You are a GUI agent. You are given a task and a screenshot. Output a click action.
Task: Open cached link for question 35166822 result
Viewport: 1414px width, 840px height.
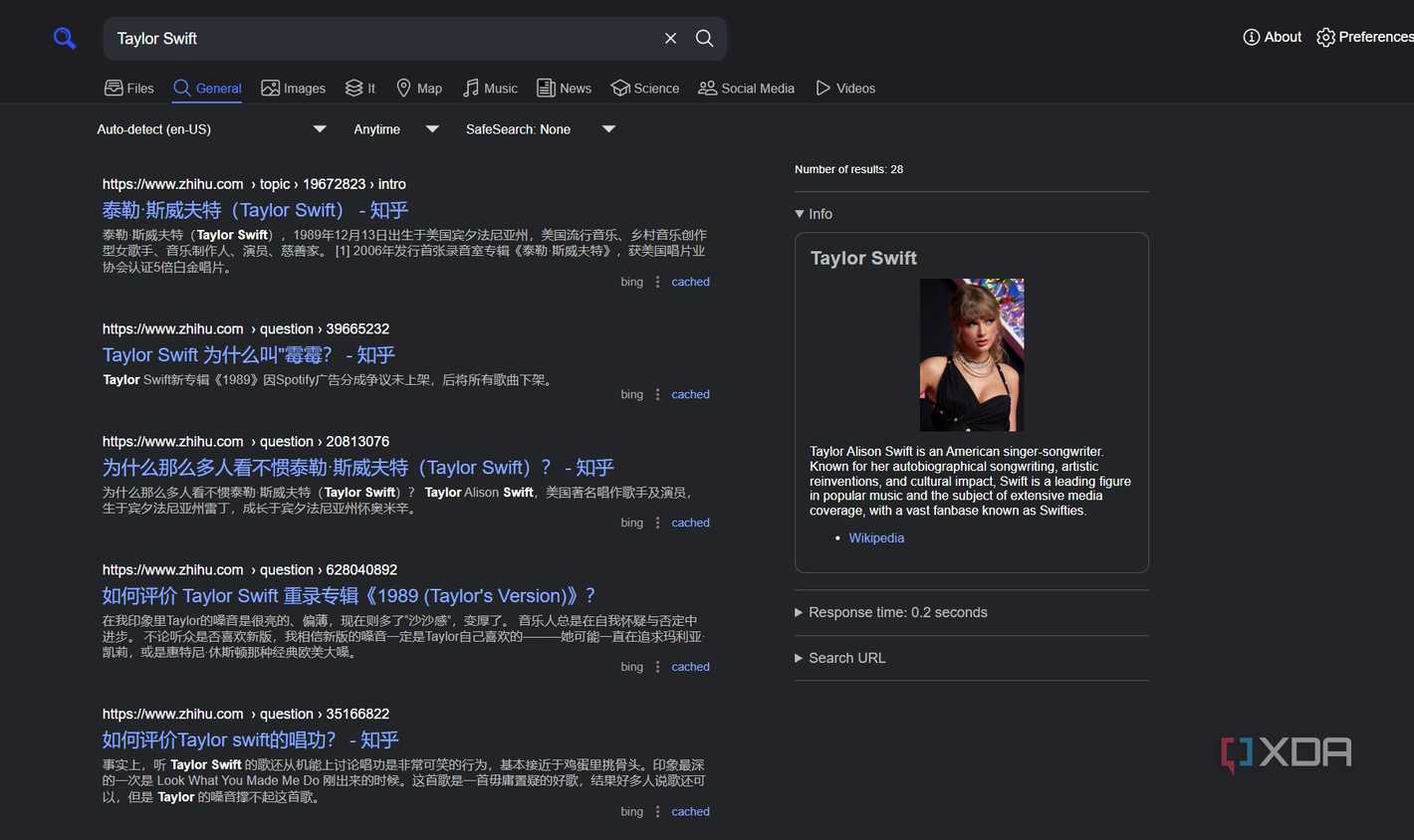pos(690,811)
